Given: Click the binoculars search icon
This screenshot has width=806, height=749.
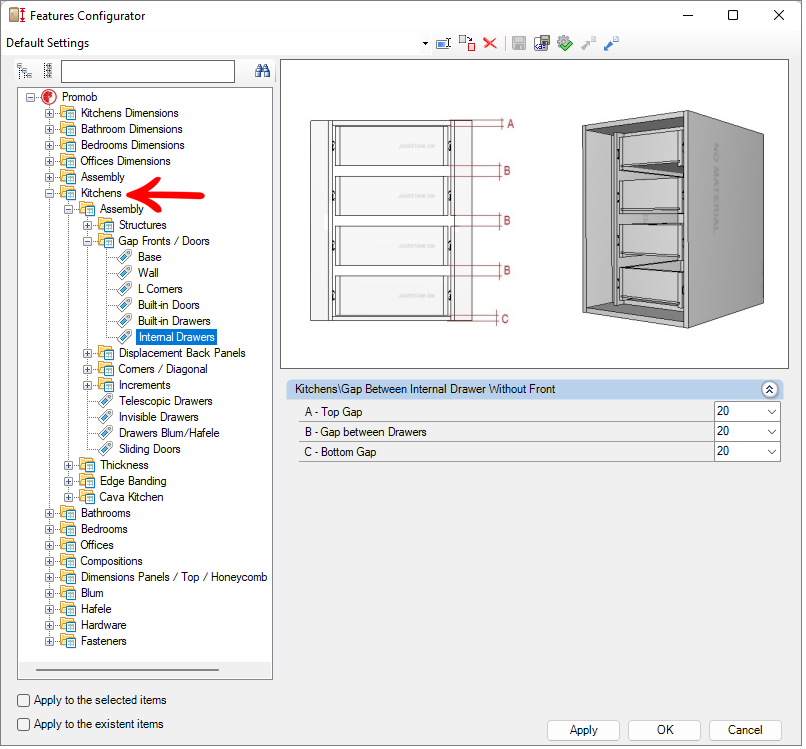Looking at the screenshot, I should (x=262, y=71).
